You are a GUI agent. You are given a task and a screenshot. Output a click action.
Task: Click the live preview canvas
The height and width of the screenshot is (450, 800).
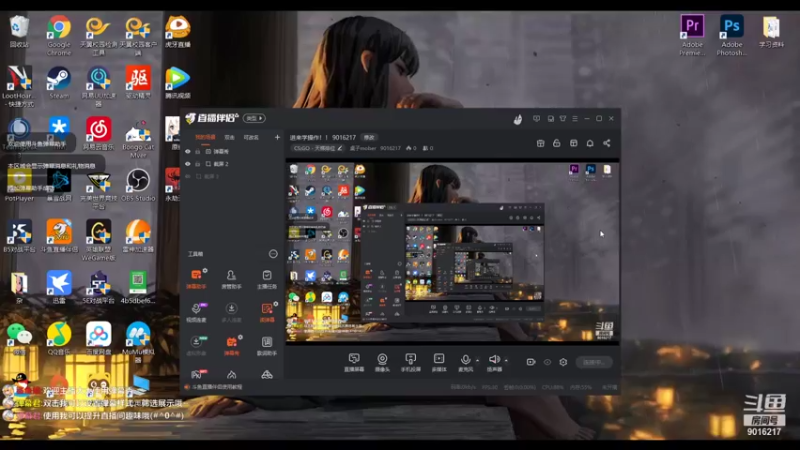[x=453, y=253]
